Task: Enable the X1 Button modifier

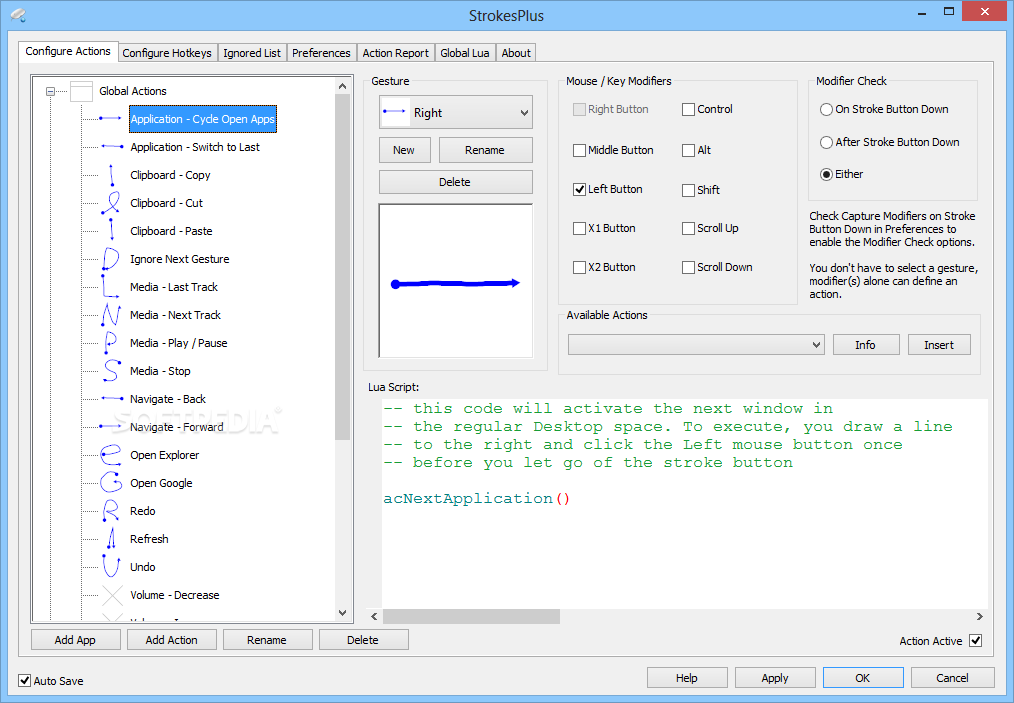Action: click(579, 228)
